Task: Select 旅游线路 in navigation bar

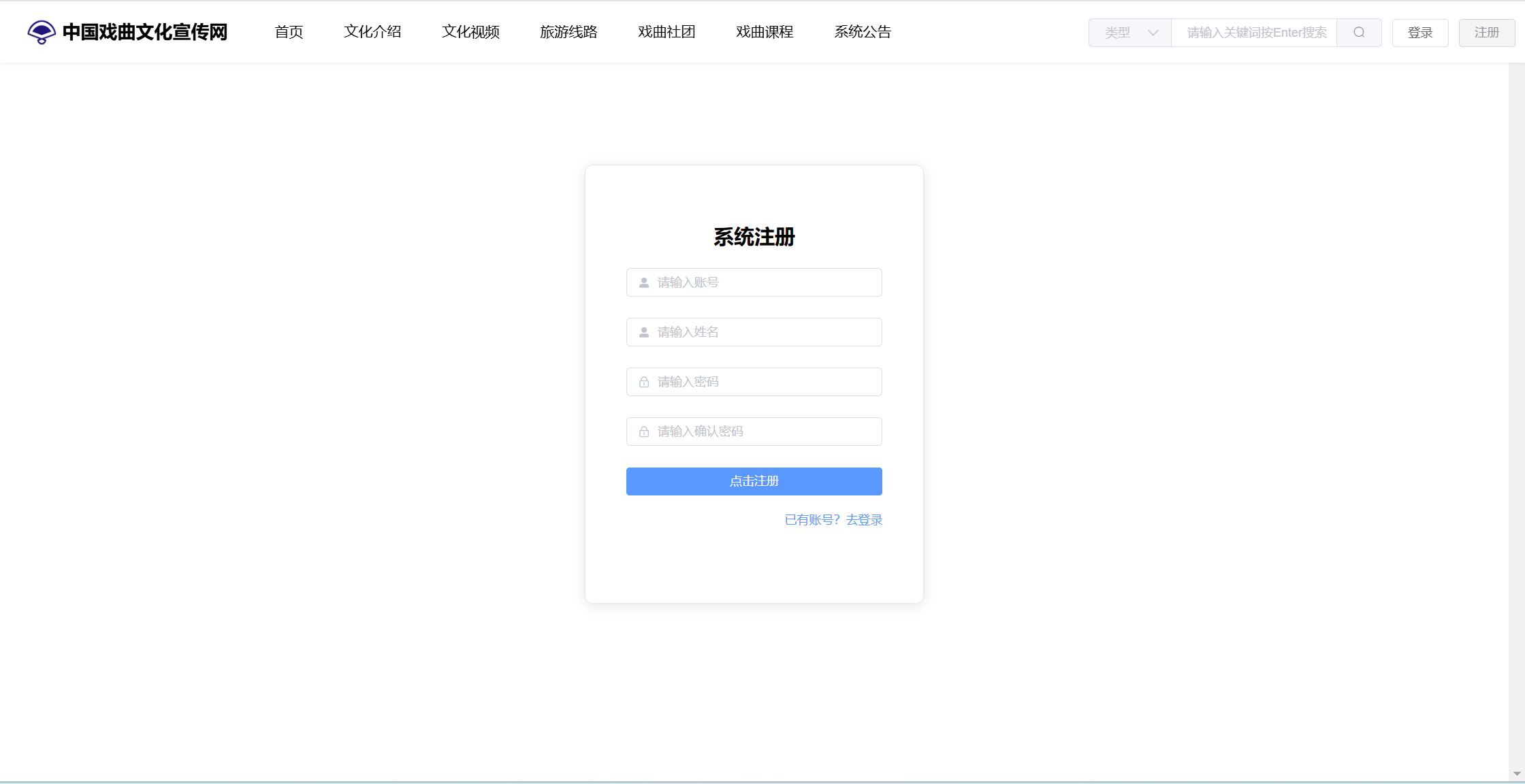Action: [x=568, y=32]
